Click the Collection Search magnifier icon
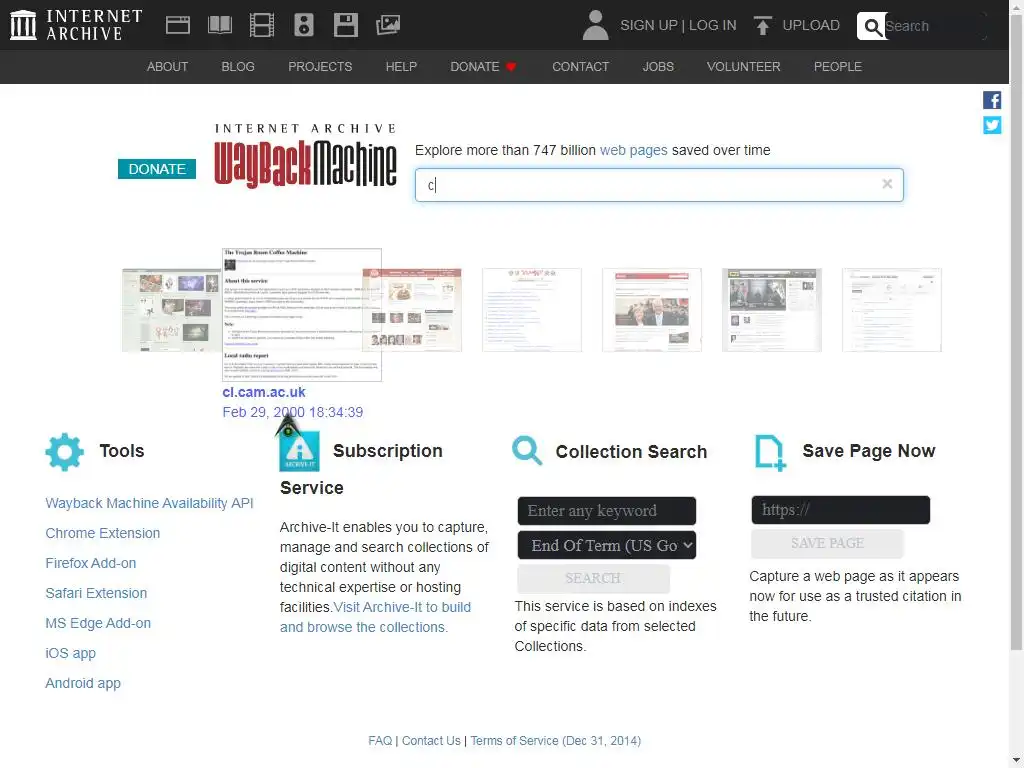The image size is (1024, 768). pyautogui.click(x=527, y=451)
